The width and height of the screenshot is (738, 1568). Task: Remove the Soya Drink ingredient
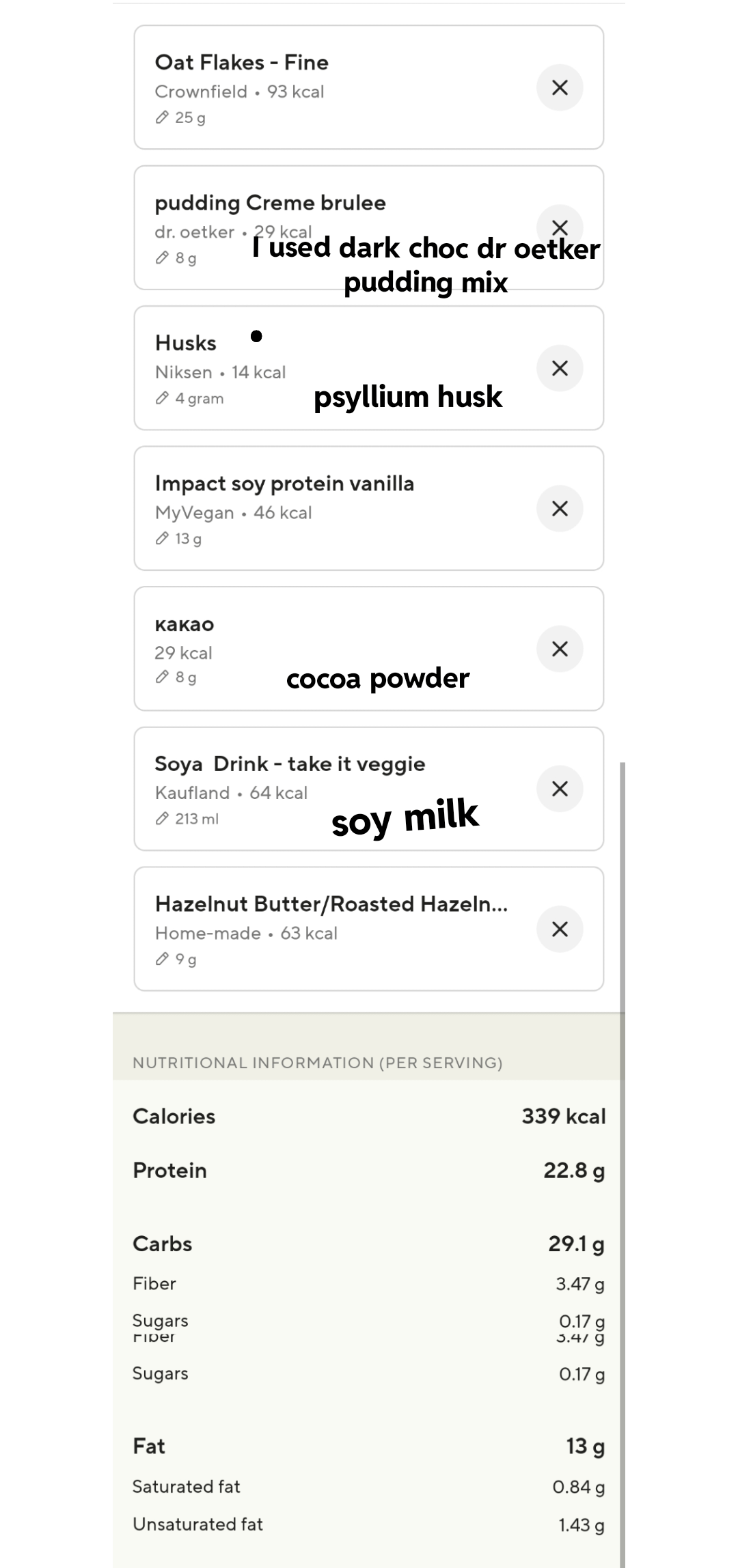560,789
